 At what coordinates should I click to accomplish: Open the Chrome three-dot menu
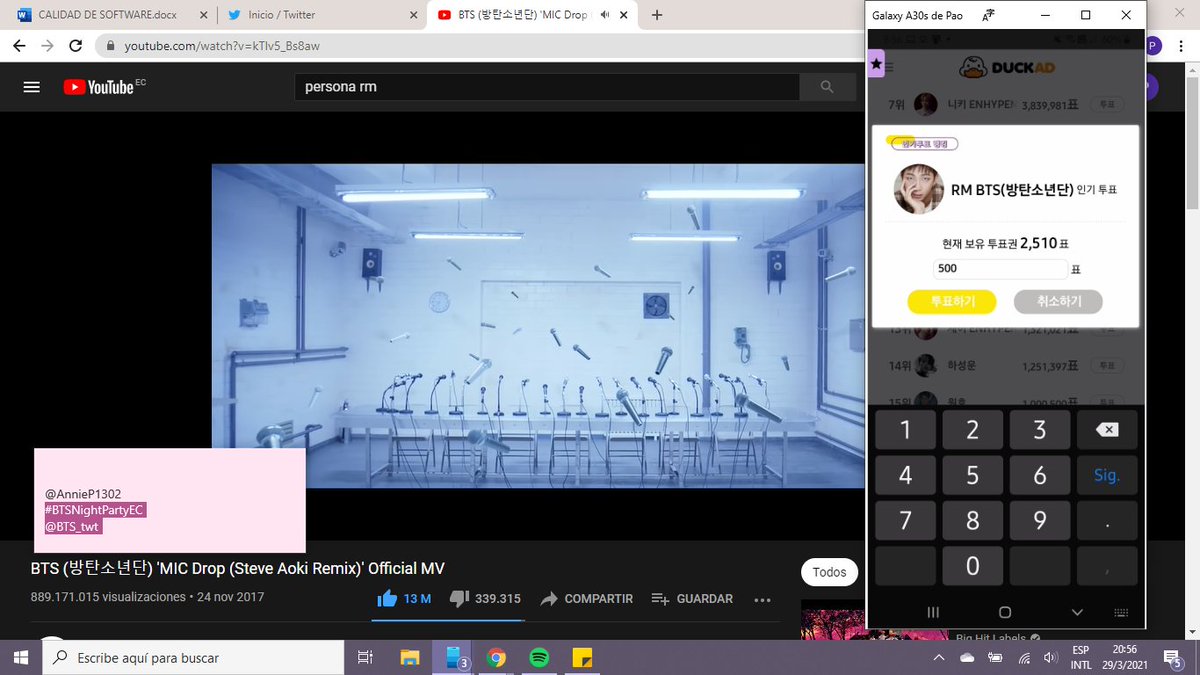tap(1181, 46)
